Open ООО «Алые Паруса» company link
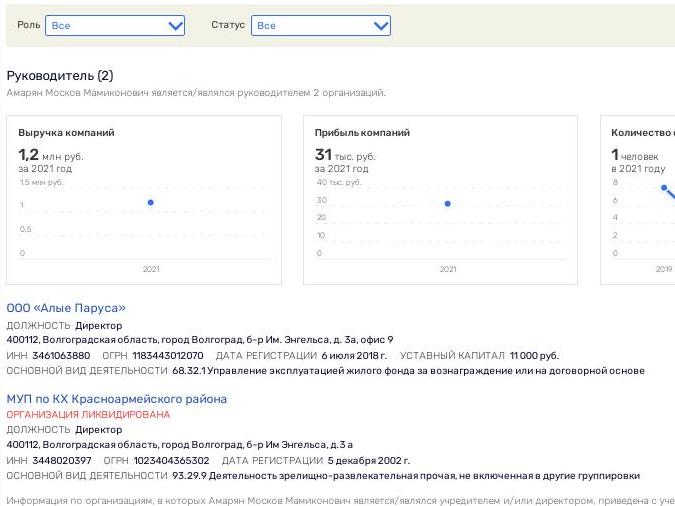This screenshot has height=506, width=675. tap(66, 308)
